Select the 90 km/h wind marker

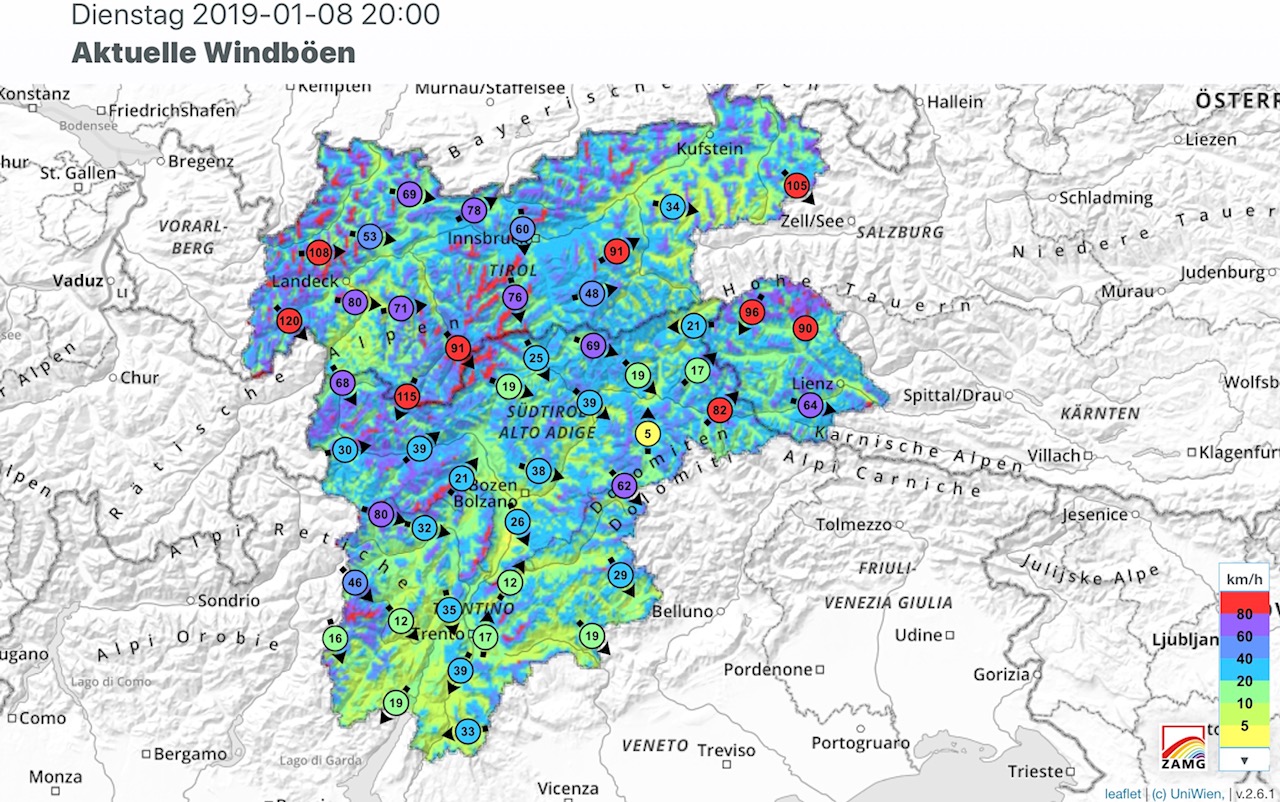(x=805, y=328)
